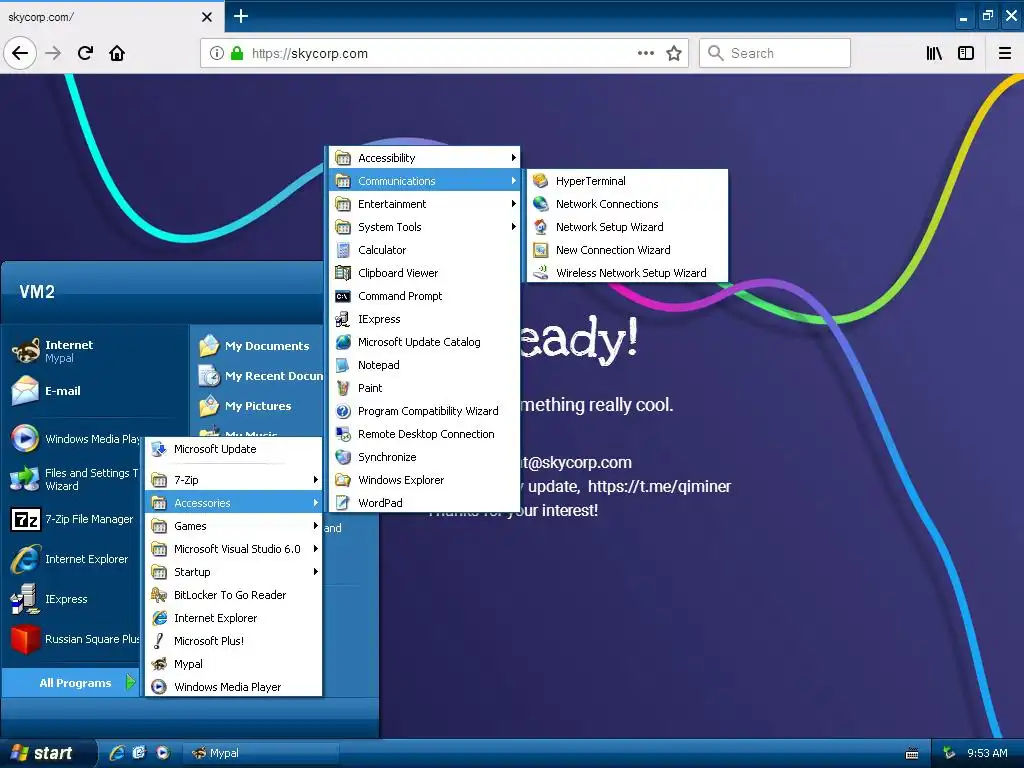The width and height of the screenshot is (1024, 768).
Task: Click the Accessories folder in All Programs
Action: click(234, 503)
